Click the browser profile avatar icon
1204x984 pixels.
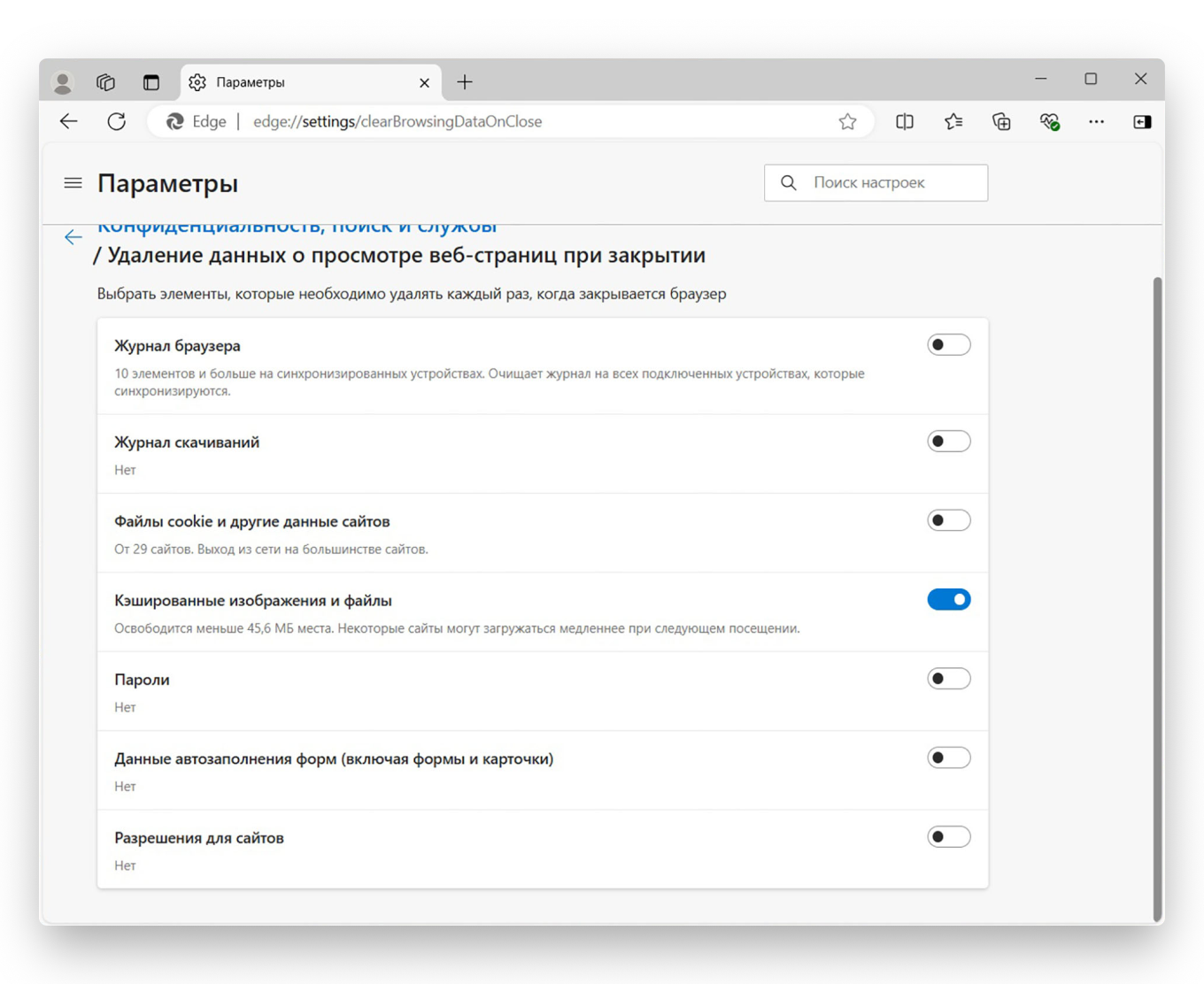click(x=62, y=81)
